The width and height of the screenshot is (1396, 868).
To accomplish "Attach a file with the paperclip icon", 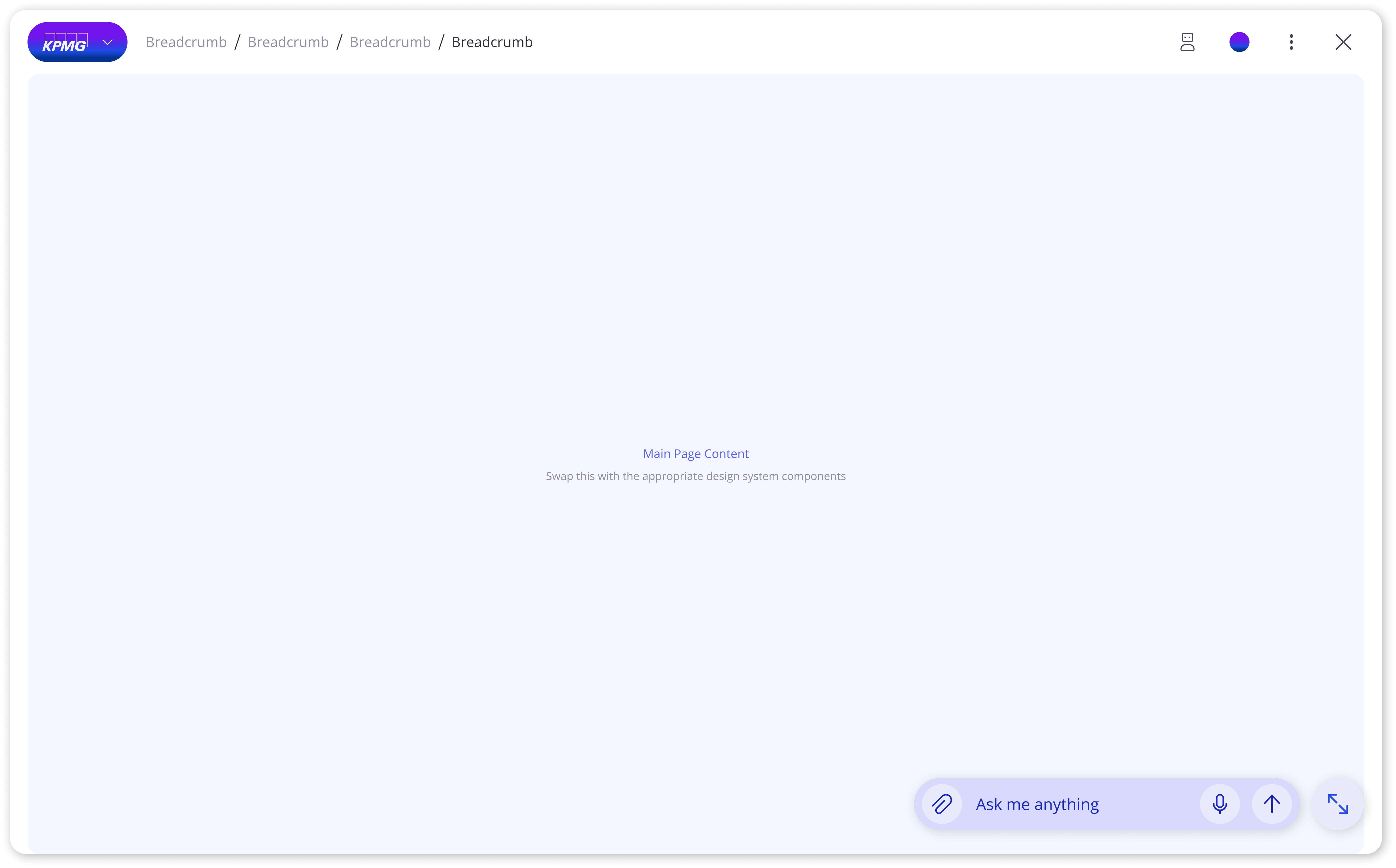I will (x=942, y=804).
